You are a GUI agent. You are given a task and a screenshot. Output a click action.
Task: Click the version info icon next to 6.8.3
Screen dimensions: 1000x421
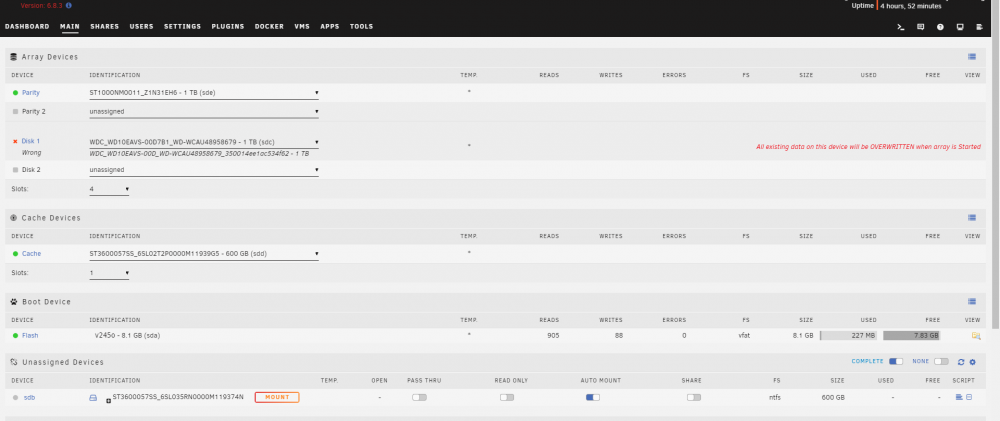click(x=69, y=5)
